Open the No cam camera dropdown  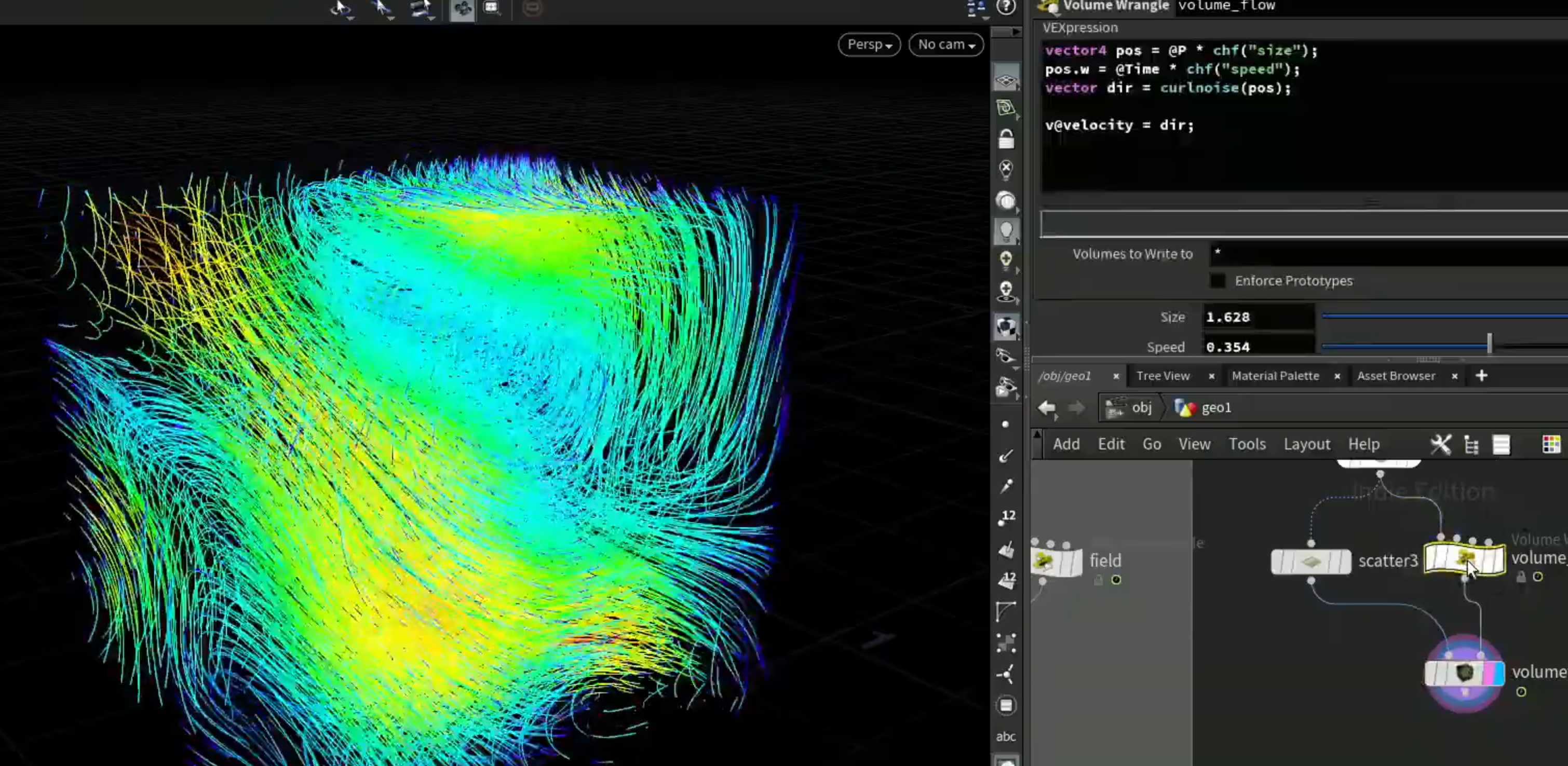946,45
